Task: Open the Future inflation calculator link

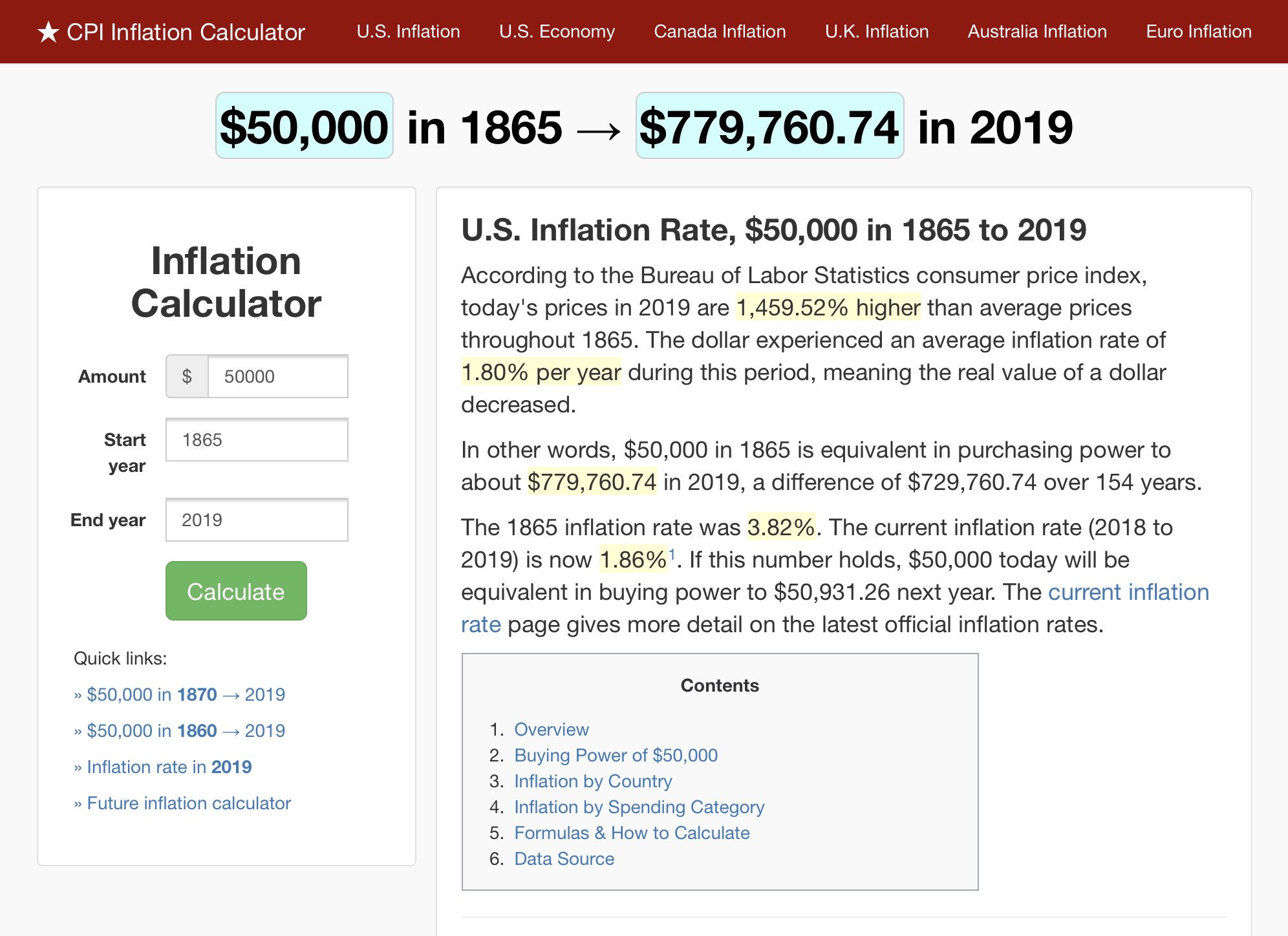Action: (189, 803)
